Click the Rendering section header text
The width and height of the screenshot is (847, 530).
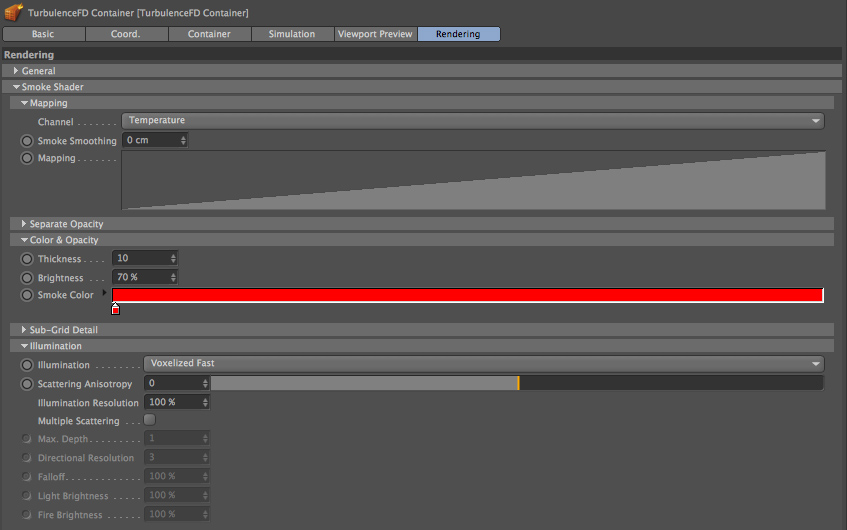pos(29,55)
